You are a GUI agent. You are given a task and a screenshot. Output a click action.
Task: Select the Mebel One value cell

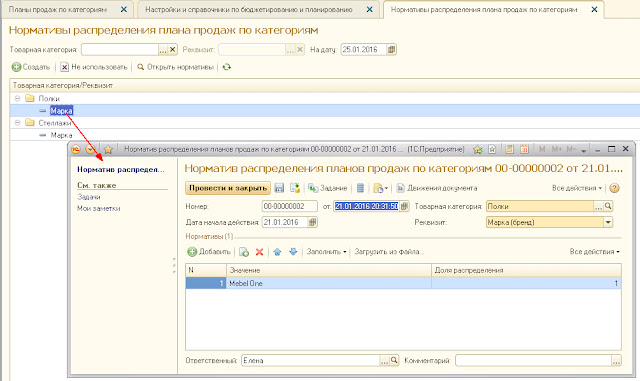329,283
